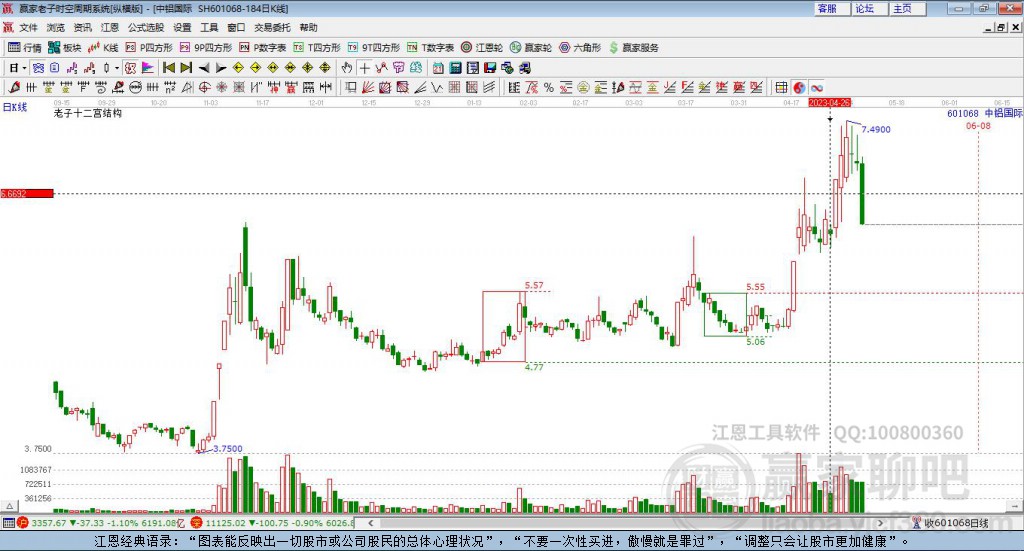Open the 江恩 menu
The height and width of the screenshot is (551, 1024).
click(x=110, y=27)
